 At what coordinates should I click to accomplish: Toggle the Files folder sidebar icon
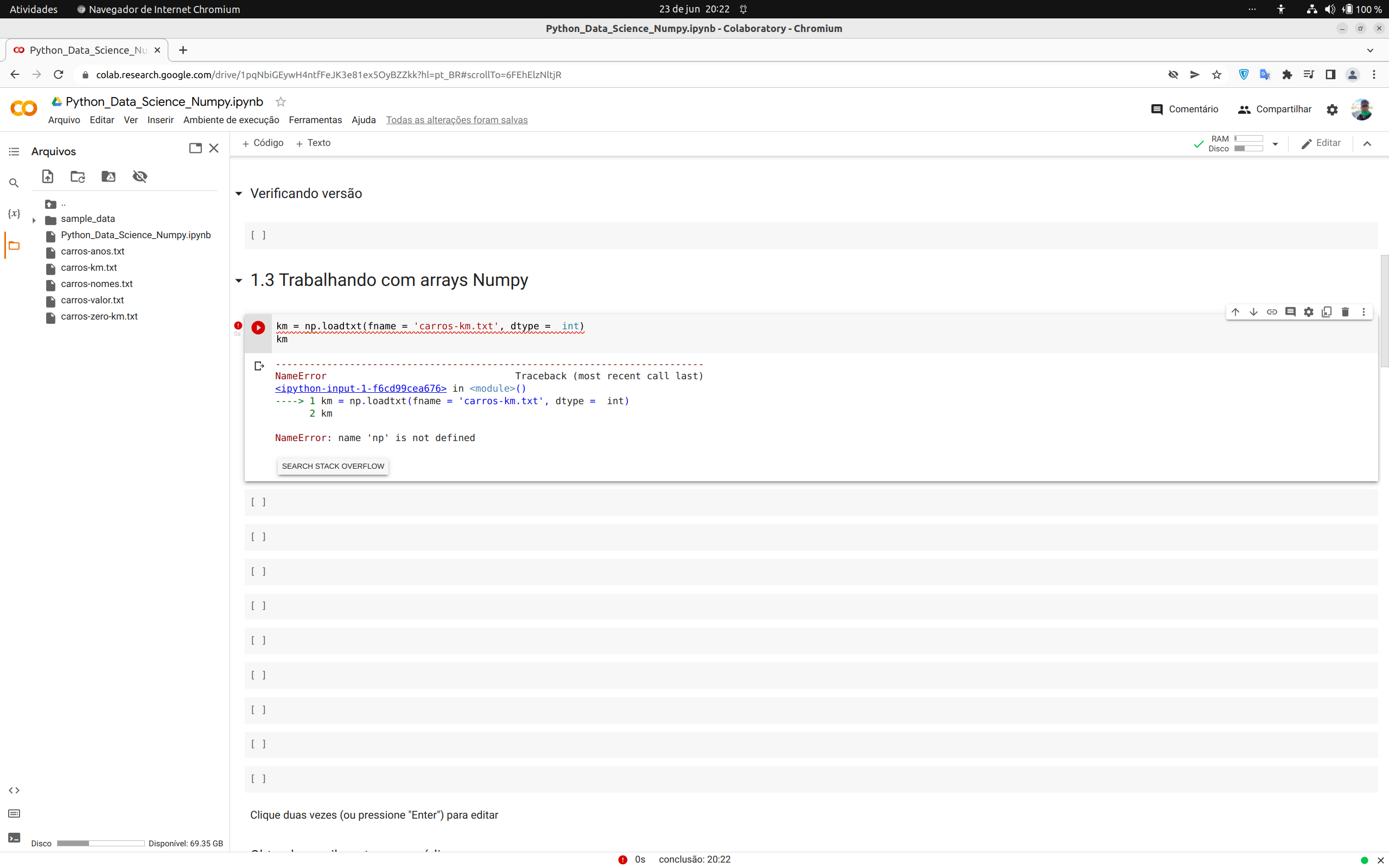click(x=14, y=246)
